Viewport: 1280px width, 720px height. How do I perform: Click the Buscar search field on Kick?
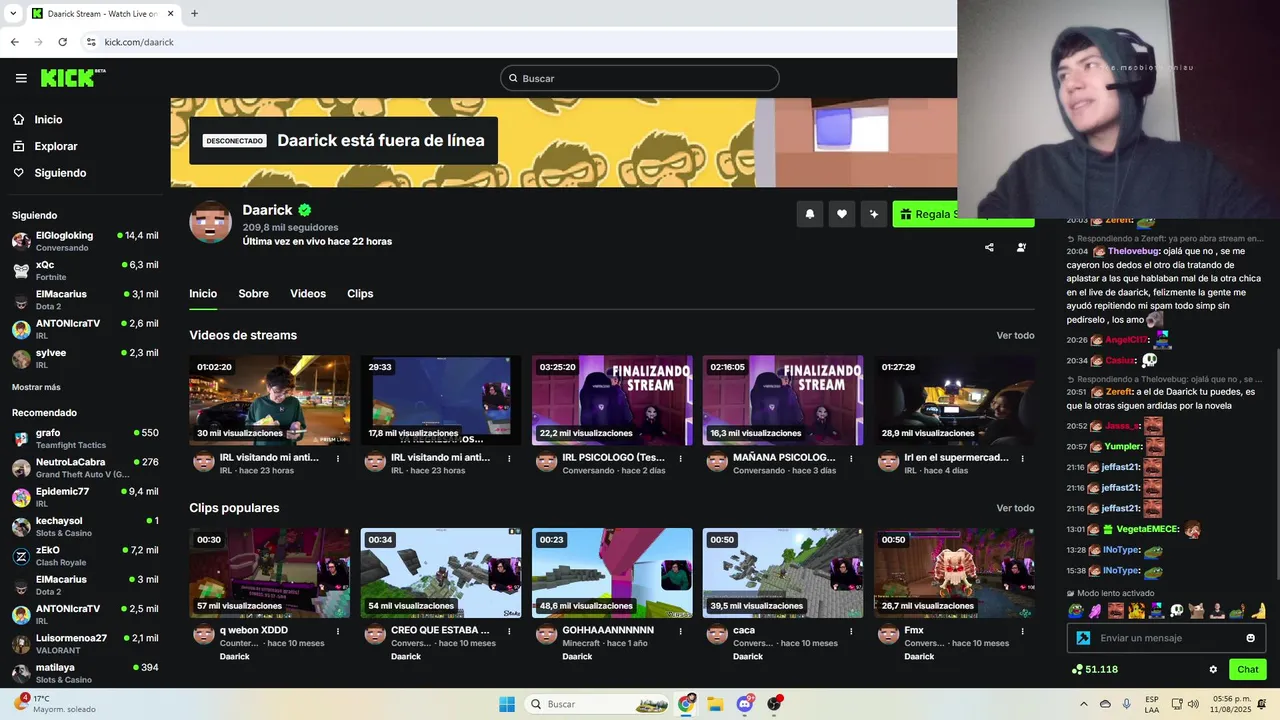coord(640,78)
